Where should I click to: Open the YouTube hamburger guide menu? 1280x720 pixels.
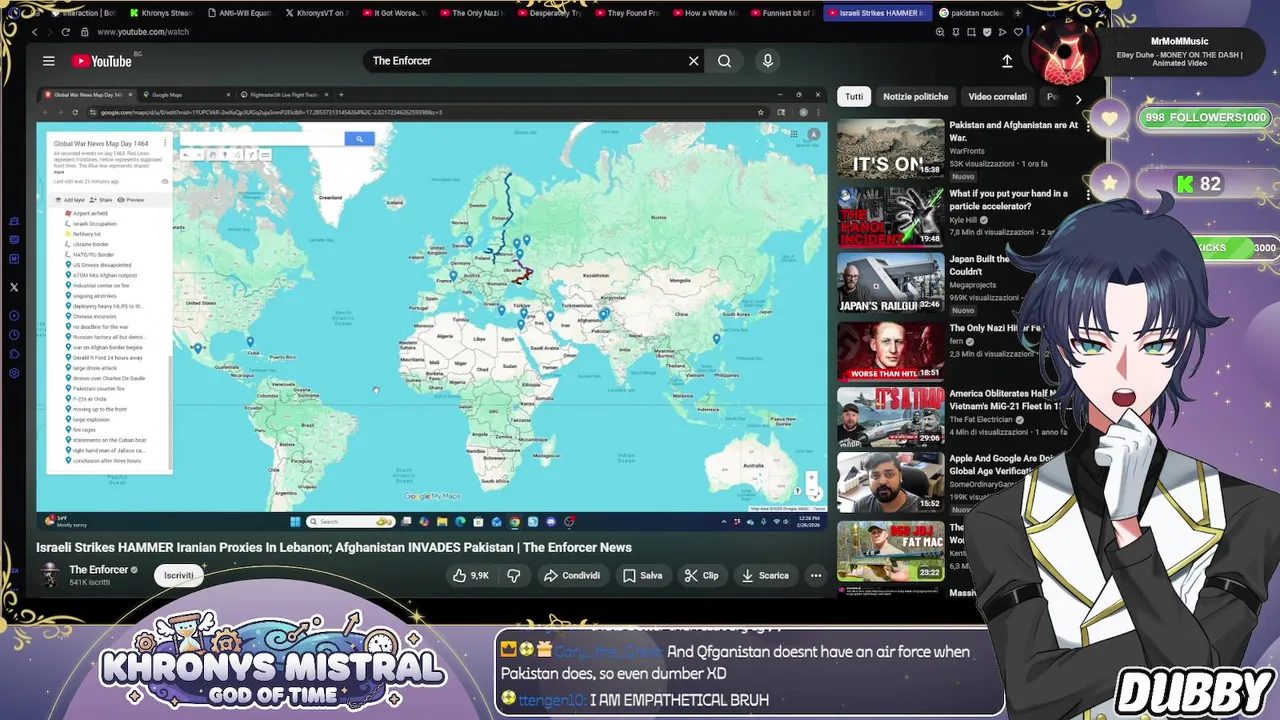tap(48, 61)
